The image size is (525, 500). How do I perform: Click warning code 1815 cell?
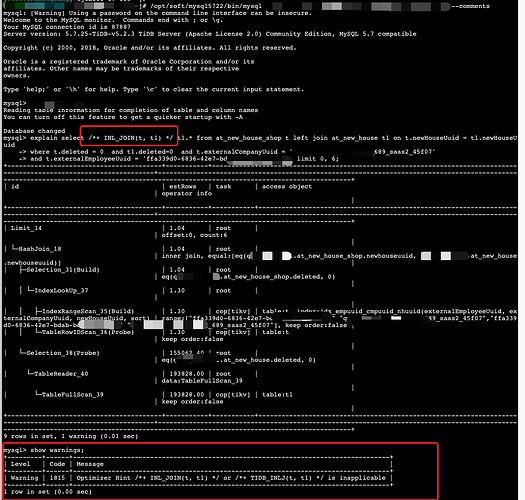[57, 478]
